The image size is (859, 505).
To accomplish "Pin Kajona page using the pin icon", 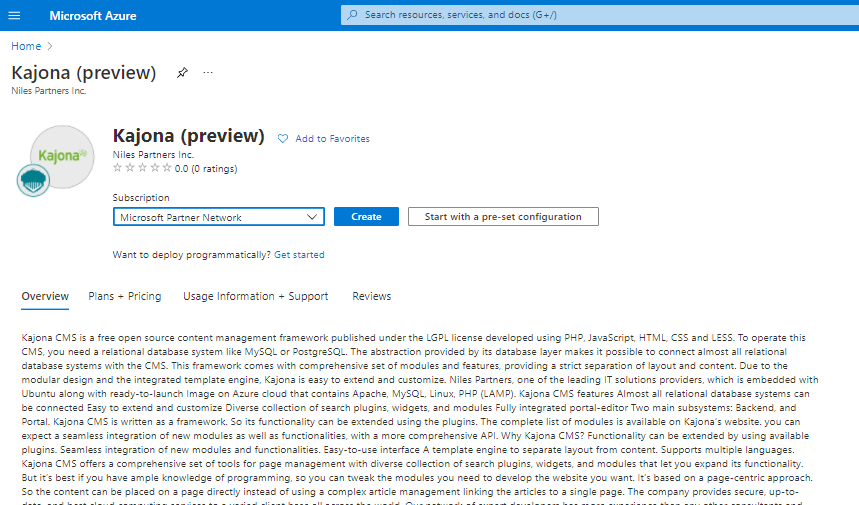I will click(182, 73).
